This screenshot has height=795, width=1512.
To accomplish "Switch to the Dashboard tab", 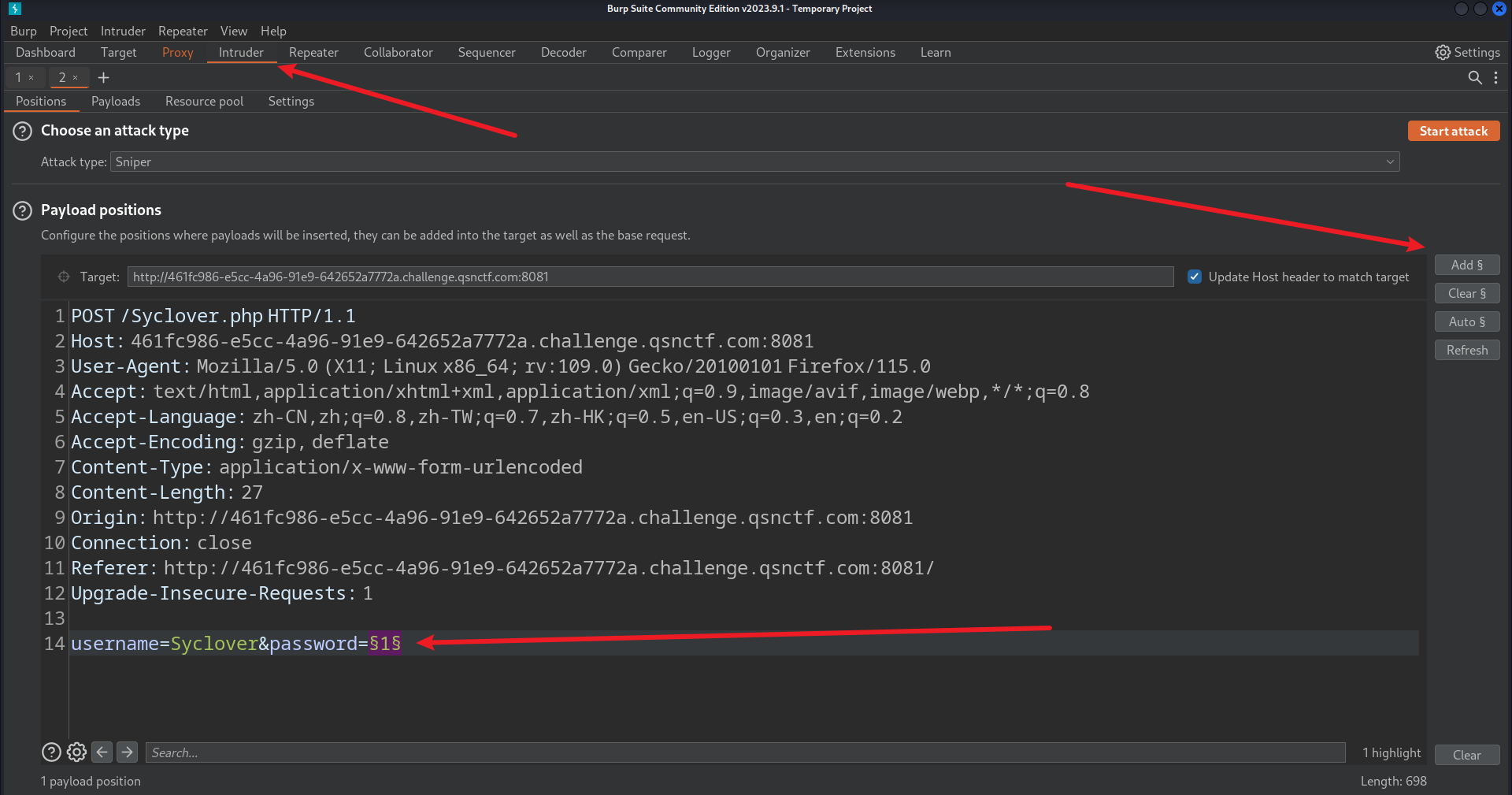I will click(46, 52).
